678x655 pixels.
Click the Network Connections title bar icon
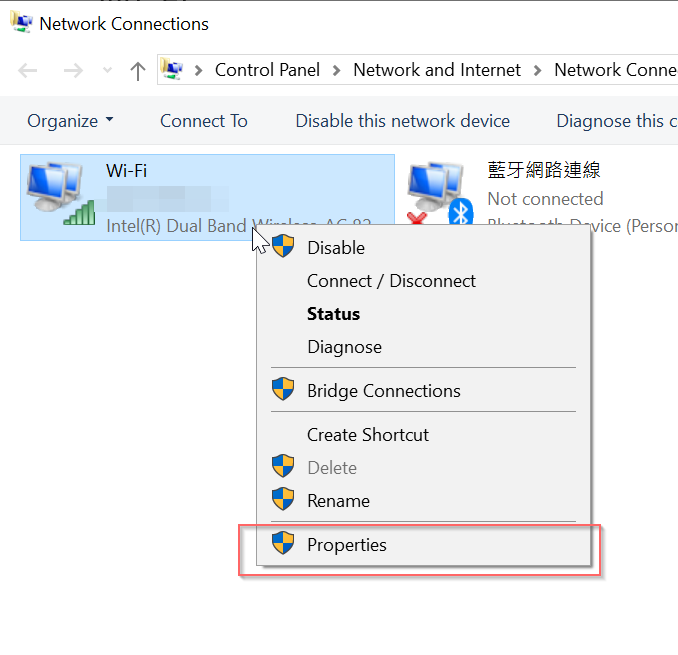[x=21, y=22]
